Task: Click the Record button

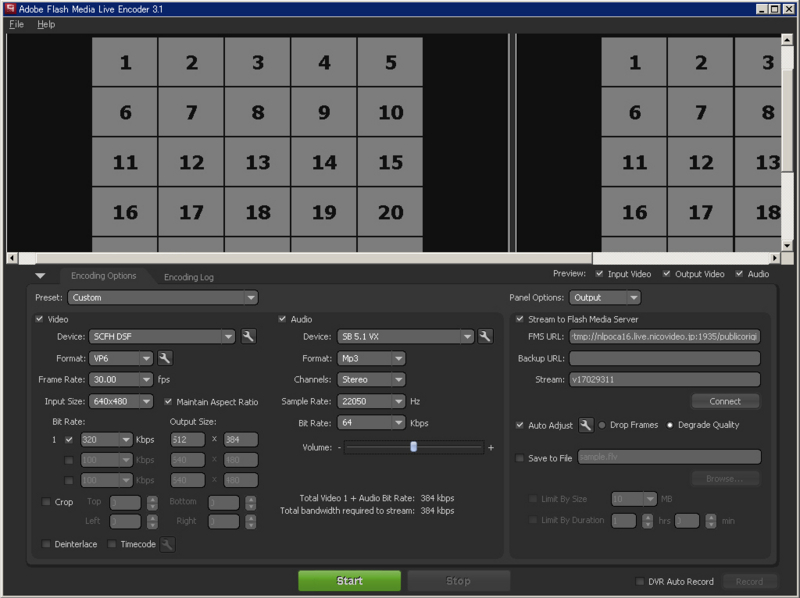Action: (x=749, y=581)
